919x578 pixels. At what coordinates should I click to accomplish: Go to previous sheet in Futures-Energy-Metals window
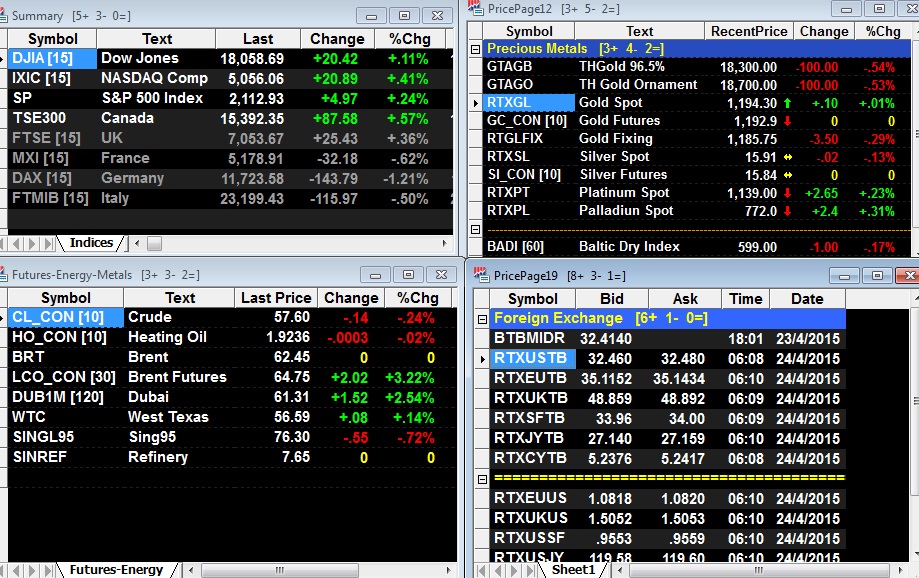coord(17,570)
